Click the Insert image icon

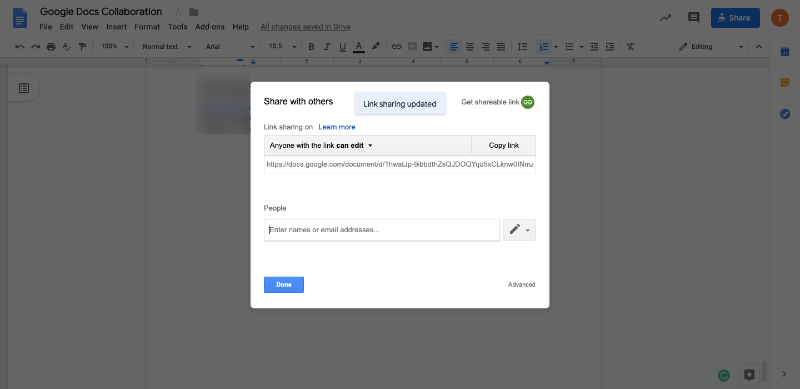point(428,46)
